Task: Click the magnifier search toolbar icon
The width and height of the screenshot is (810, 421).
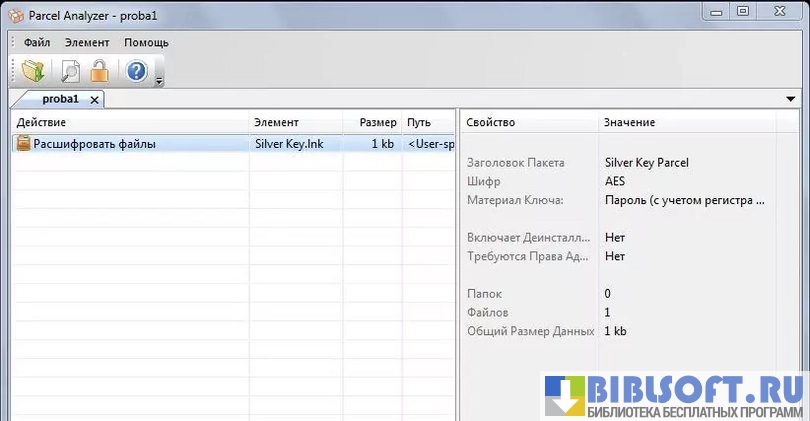Action: [69, 71]
